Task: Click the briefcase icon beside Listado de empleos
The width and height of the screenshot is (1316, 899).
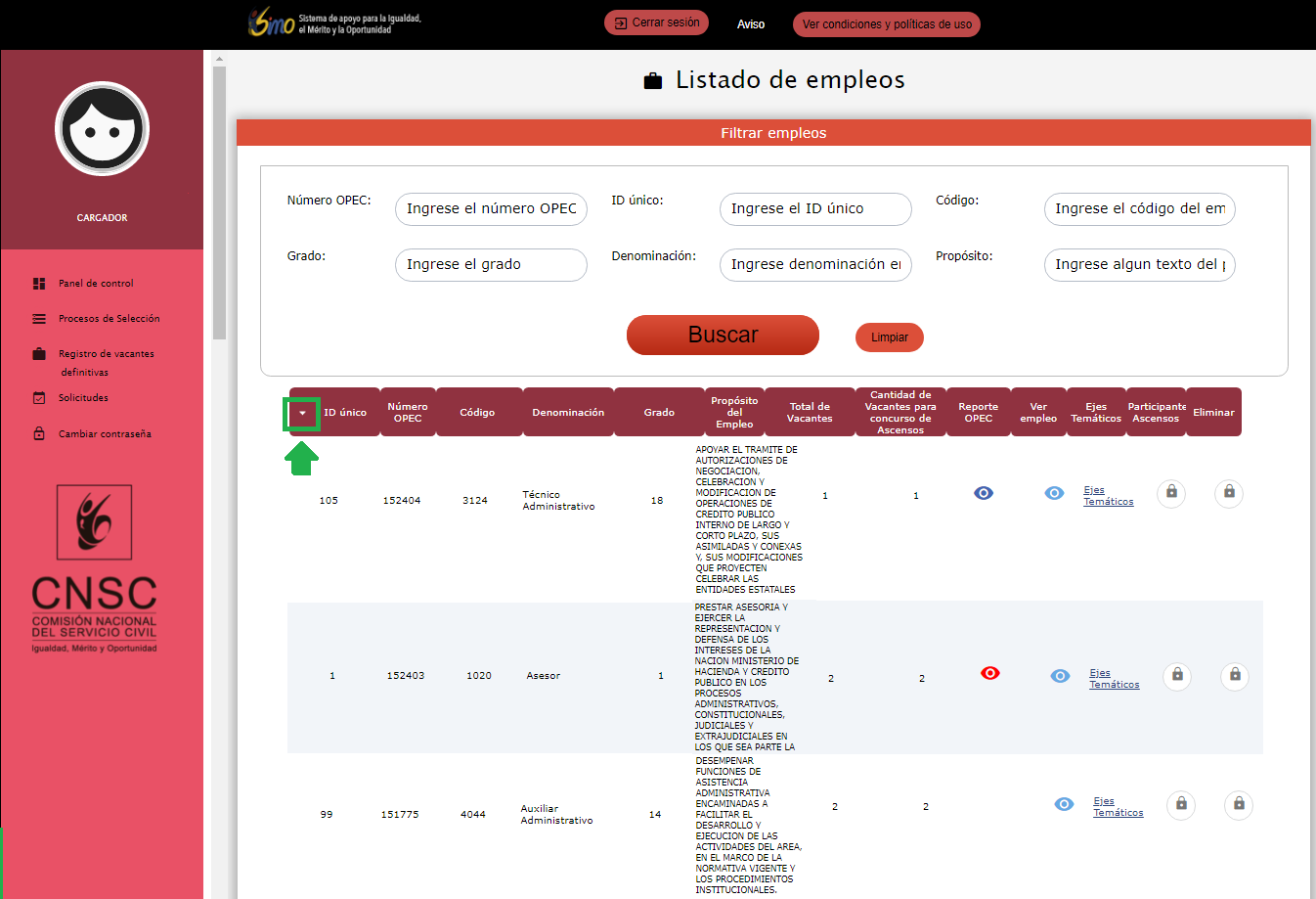Action: pyautogui.click(x=653, y=81)
